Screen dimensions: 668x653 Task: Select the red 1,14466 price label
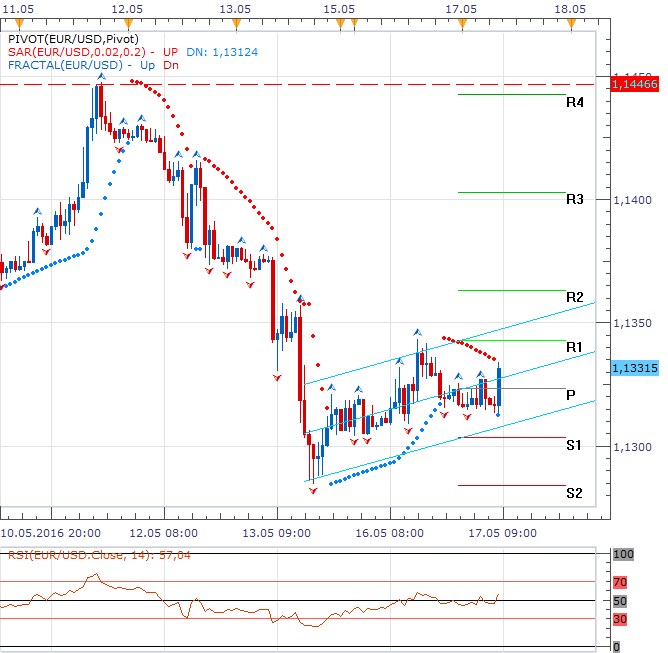pyautogui.click(x=634, y=84)
